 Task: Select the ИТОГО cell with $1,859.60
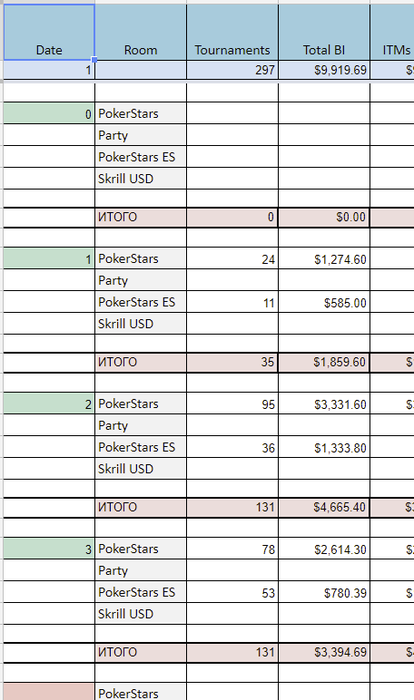pos(324,362)
